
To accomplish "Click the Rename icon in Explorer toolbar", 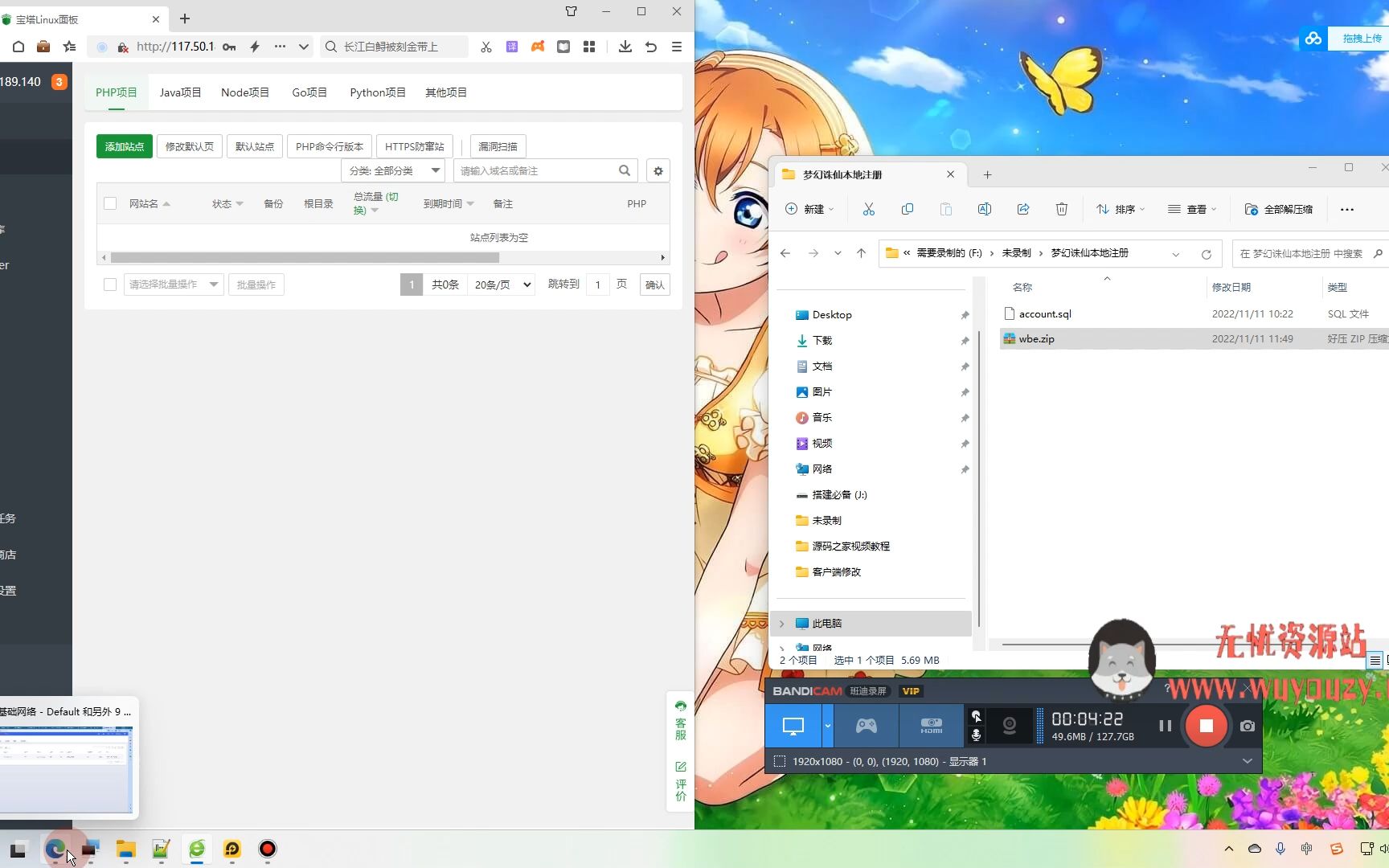I will point(985,209).
